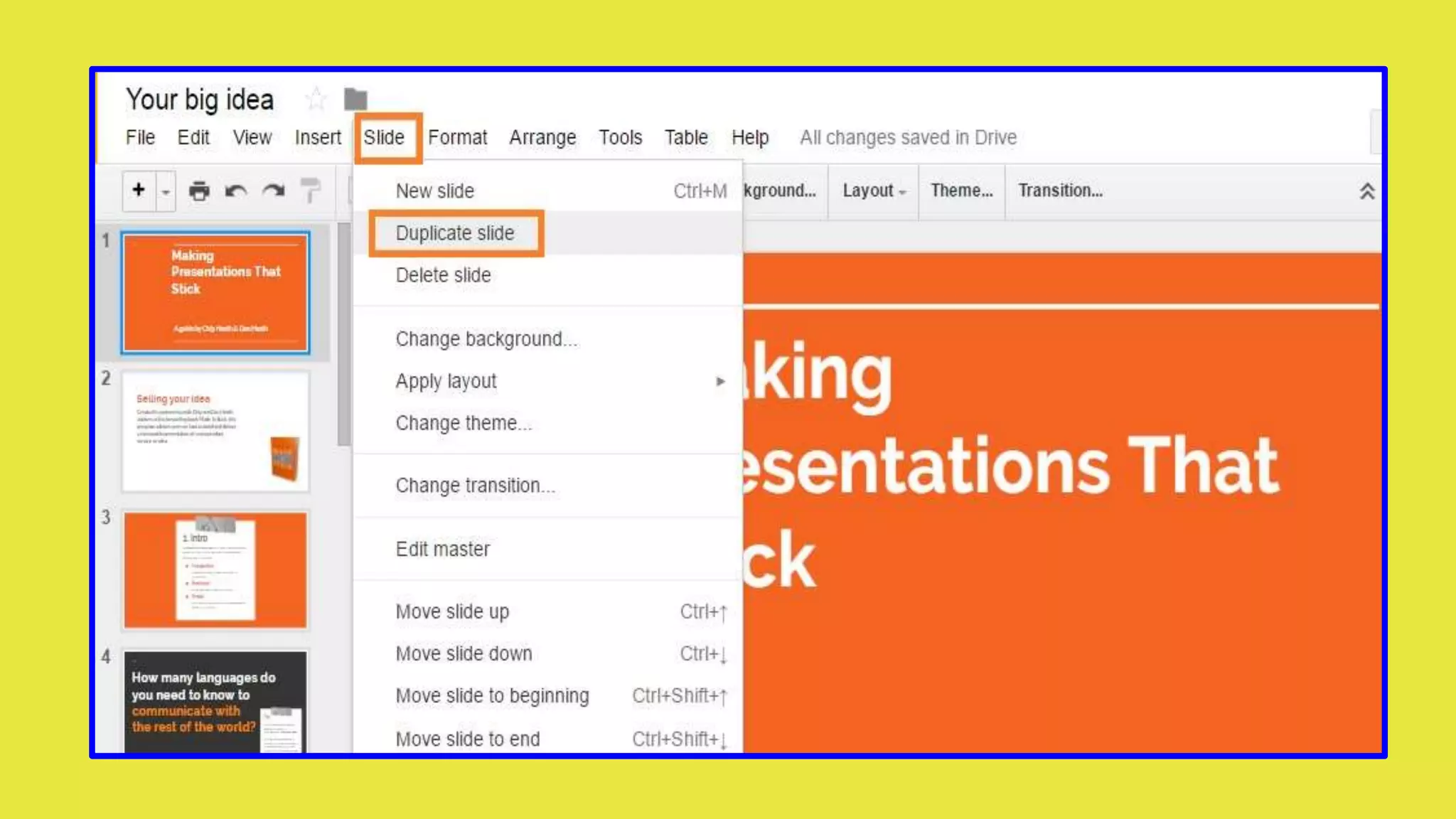1456x819 pixels.
Task: Click the redo arrow icon
Action: (274, 191)
